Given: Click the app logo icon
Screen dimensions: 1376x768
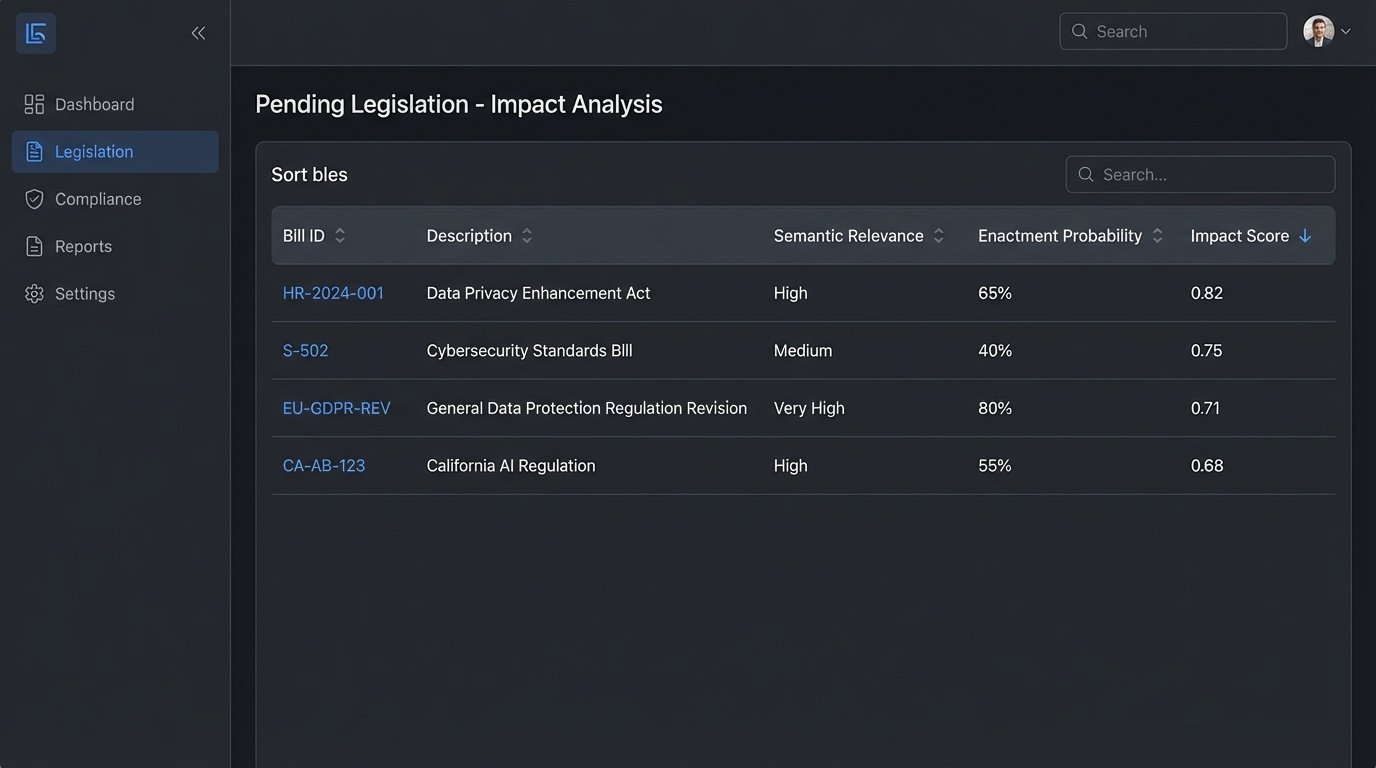Looking at the screenshot, I should point(36,33).
